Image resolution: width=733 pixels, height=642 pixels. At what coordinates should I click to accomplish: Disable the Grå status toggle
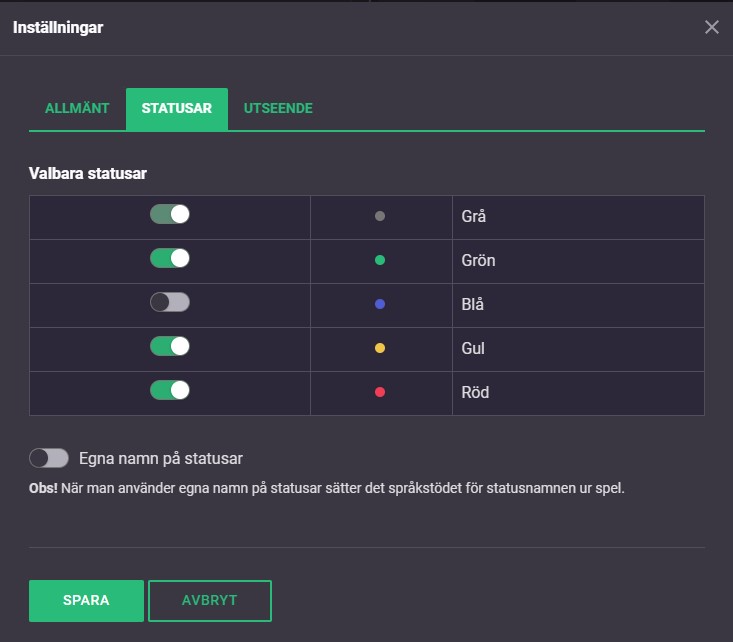pyautogui.click(x=170, y=215)
